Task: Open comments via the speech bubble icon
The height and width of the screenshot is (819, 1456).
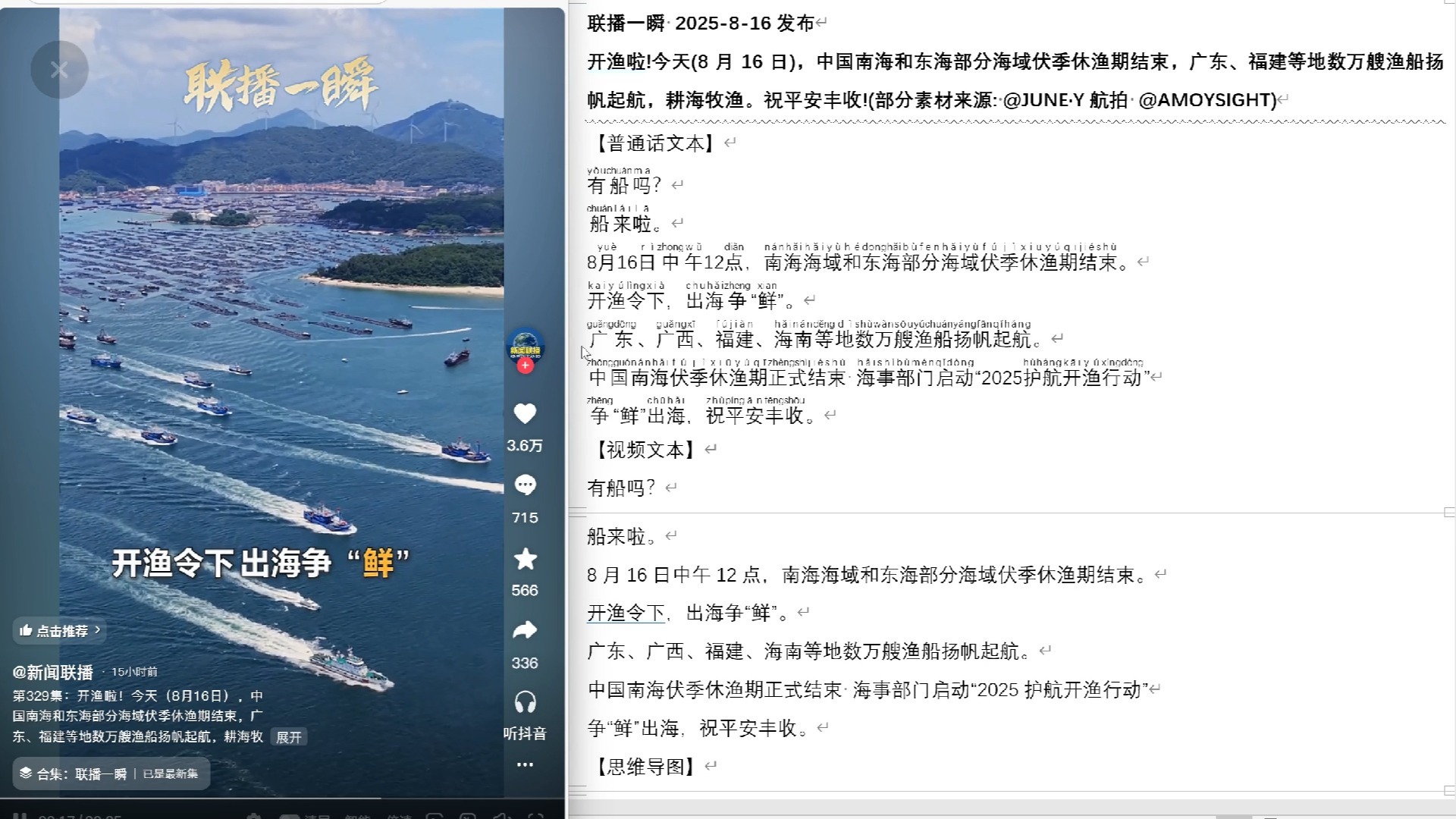Action: 525,485
